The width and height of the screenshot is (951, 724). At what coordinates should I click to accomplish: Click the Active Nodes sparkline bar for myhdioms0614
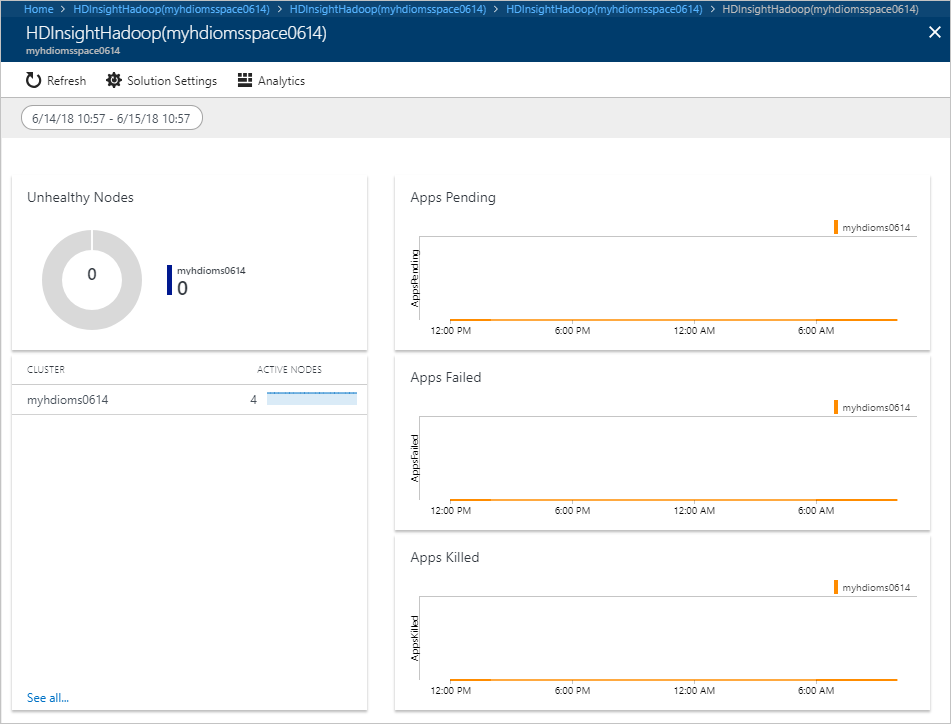tap(311, 398)
